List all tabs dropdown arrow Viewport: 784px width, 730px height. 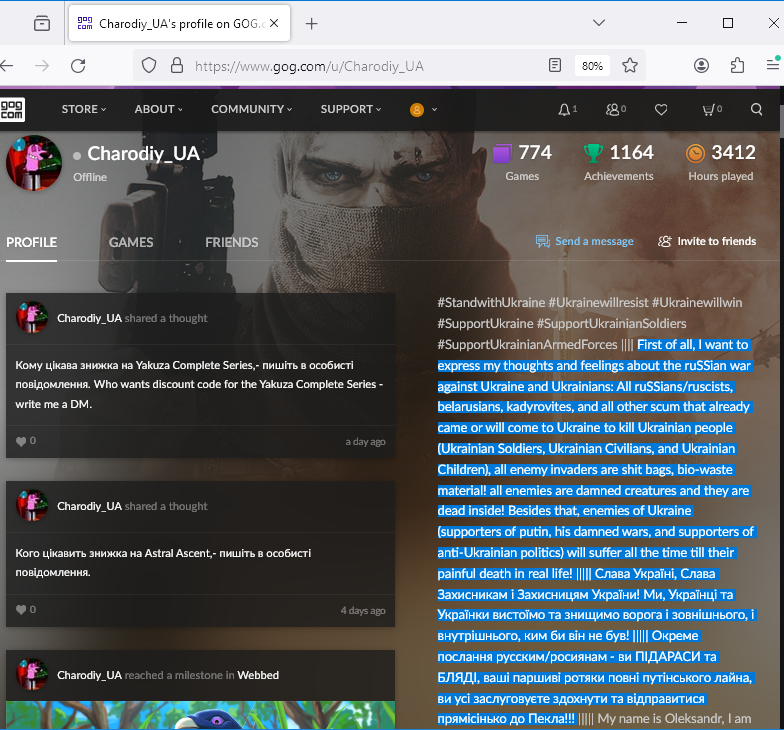(x=598, y=23)
